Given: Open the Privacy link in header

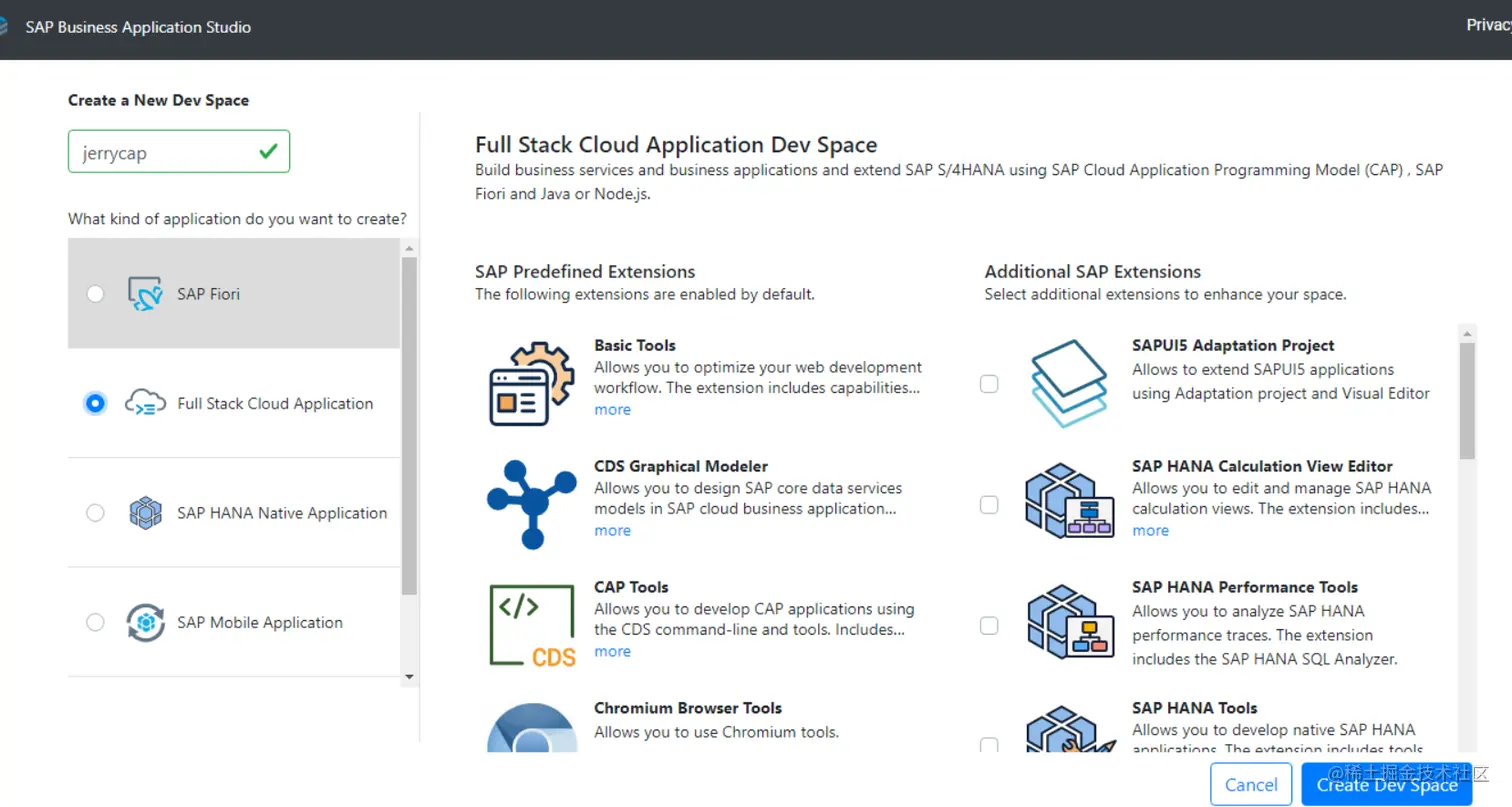Looking at the screenshot, I should (x=1489, y=25).
